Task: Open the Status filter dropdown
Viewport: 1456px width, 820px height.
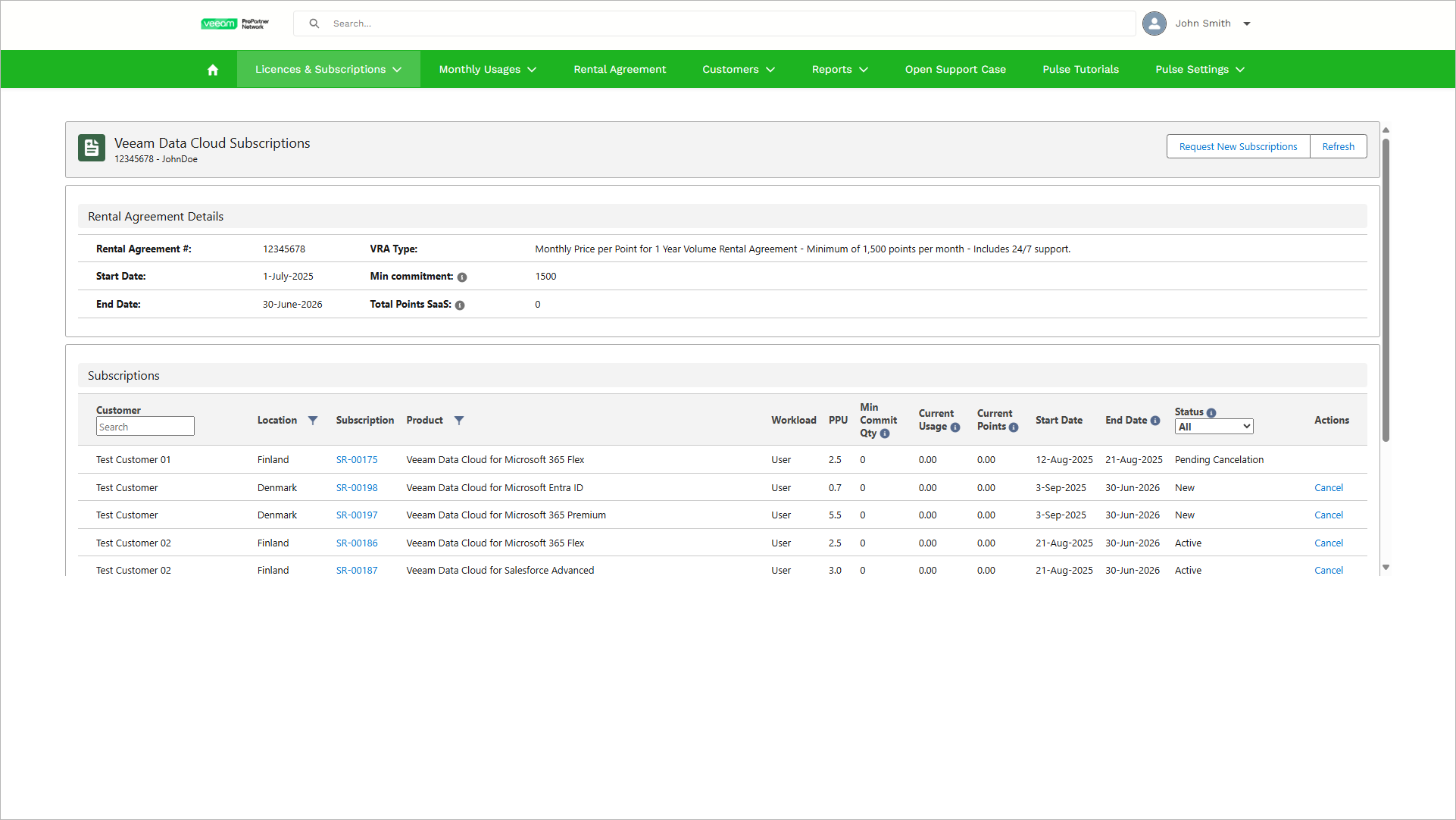Action: point(1214,427)
